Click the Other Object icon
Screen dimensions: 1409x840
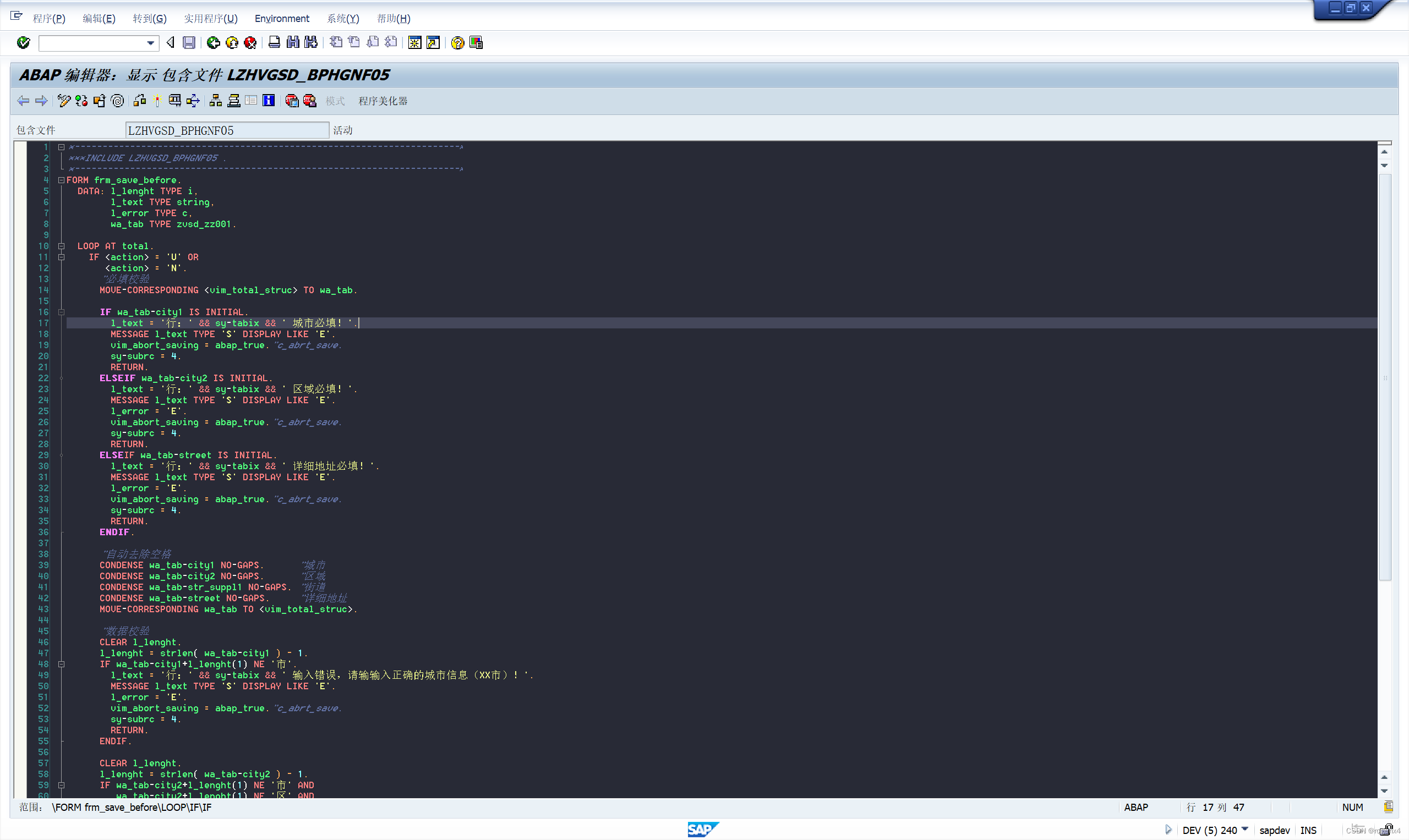point(100,101)
